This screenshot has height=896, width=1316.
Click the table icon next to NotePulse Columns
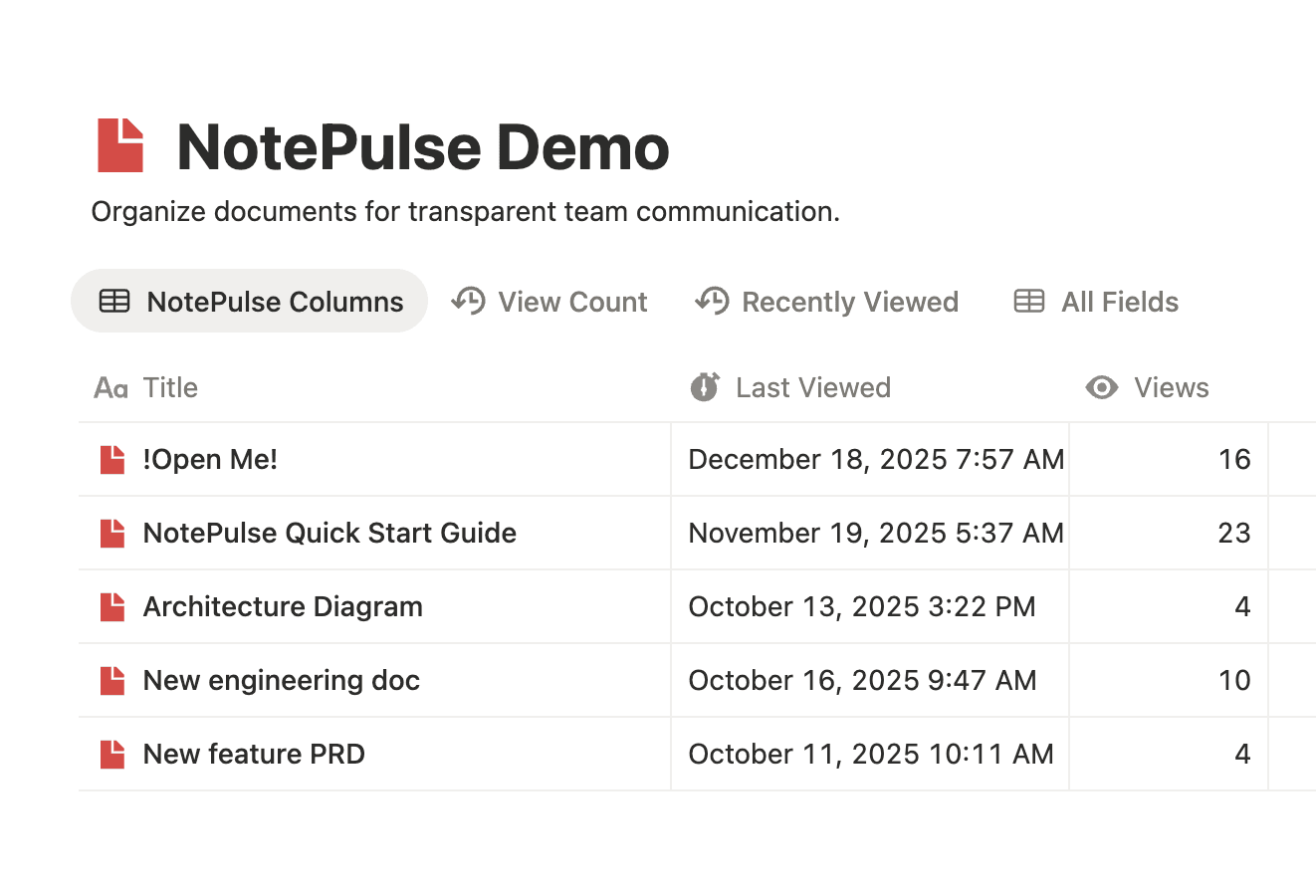click(114, 301)
